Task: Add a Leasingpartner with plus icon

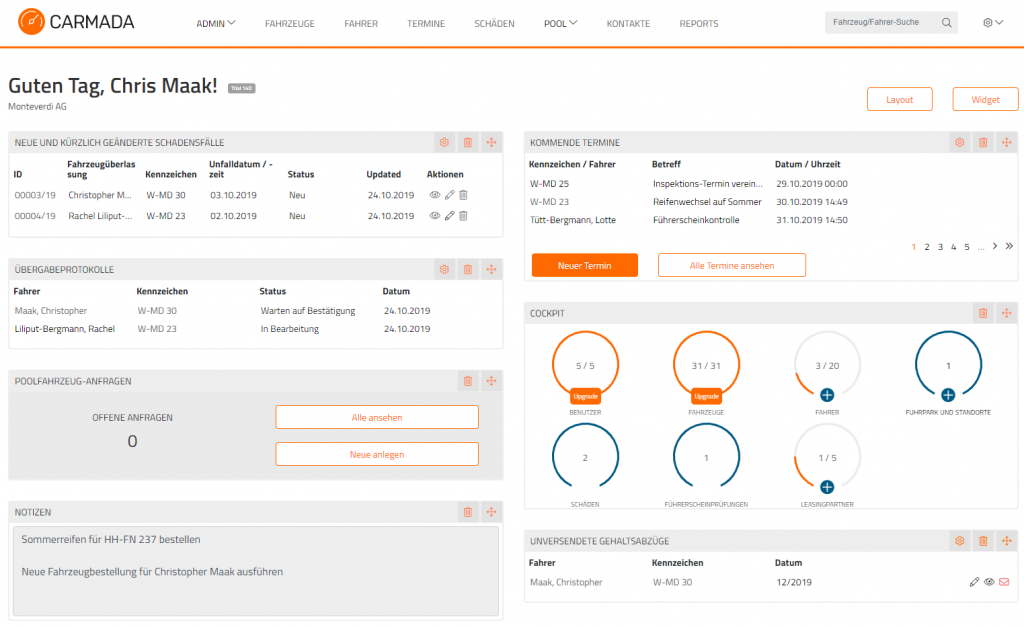Action: pos(827,487)
